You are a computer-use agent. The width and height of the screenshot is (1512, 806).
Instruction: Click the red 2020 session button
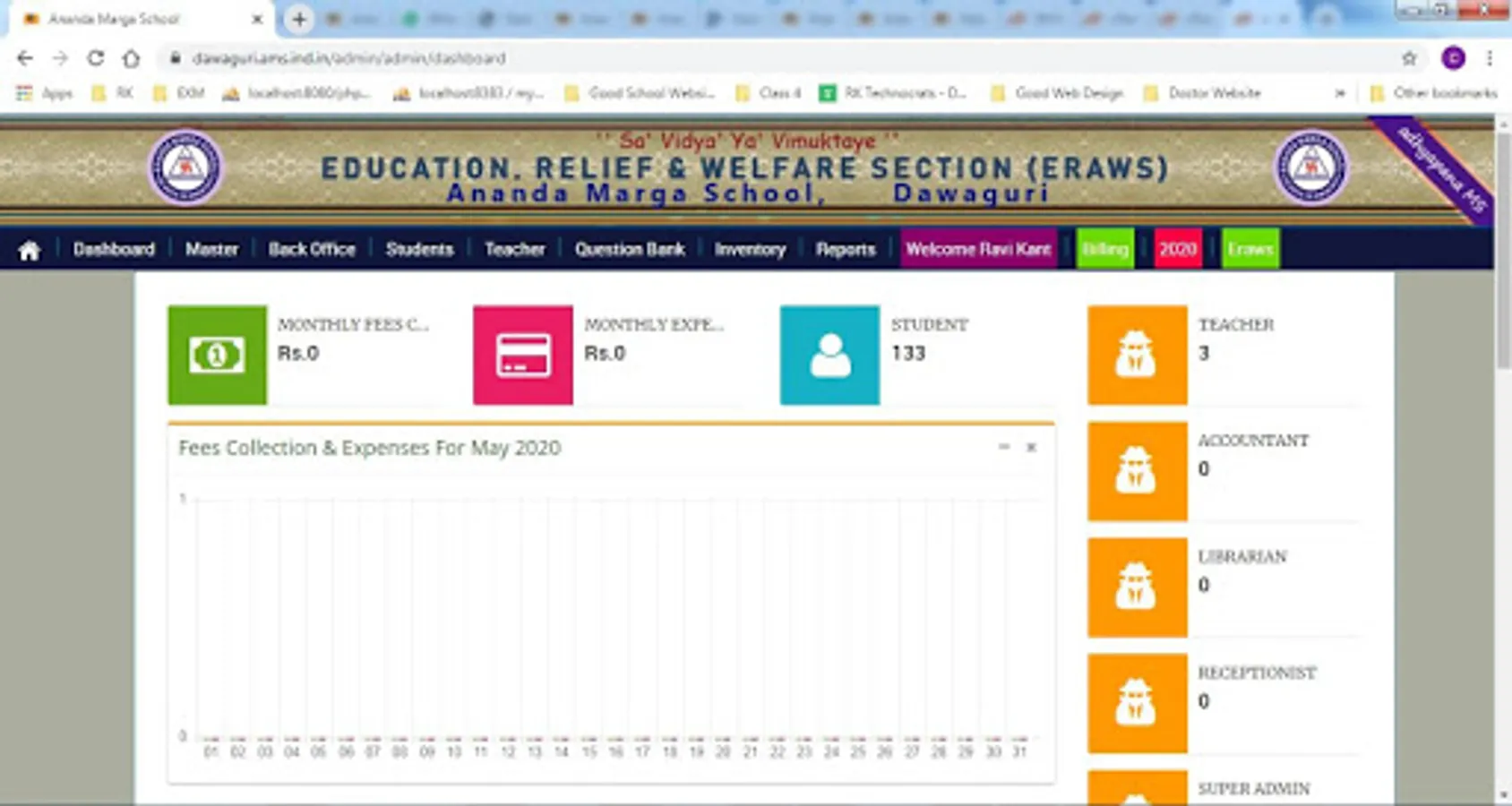point(1178,249)
